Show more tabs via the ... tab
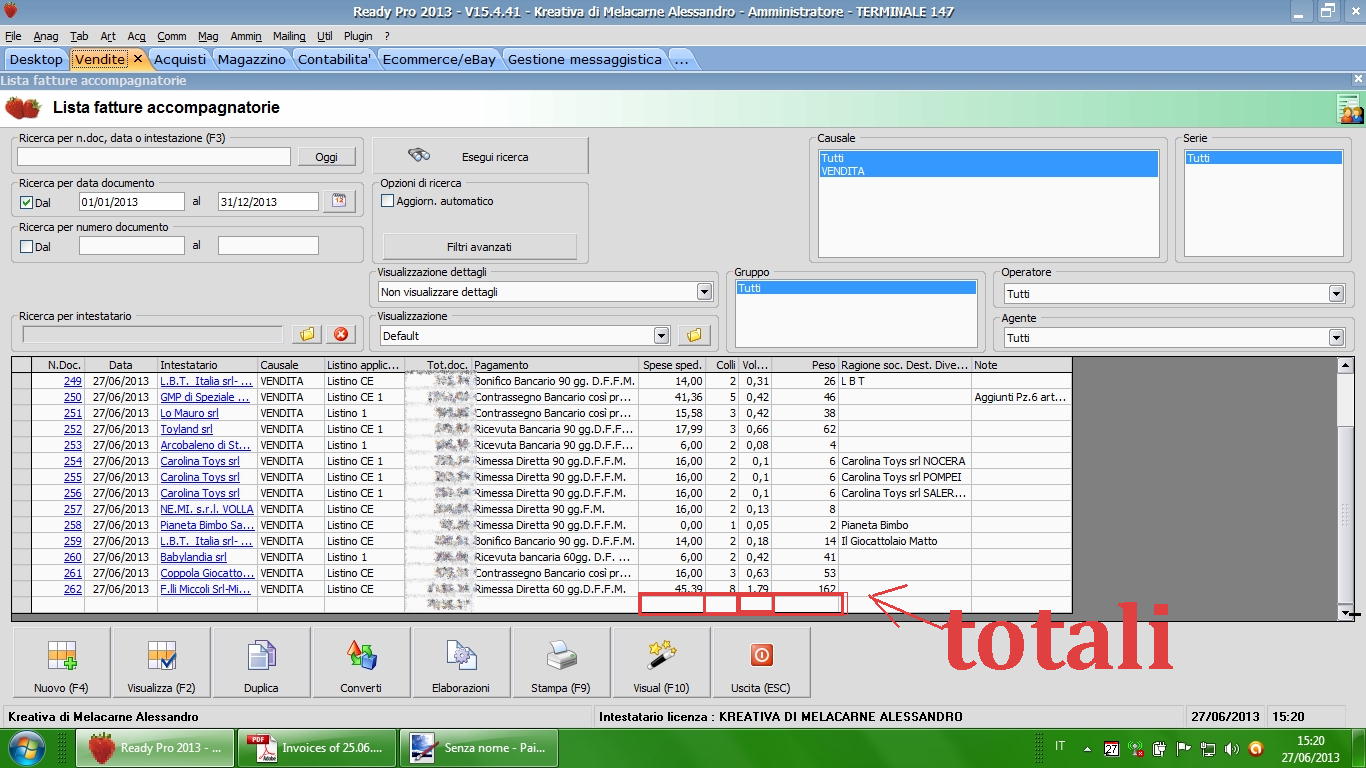 [681, 59]
